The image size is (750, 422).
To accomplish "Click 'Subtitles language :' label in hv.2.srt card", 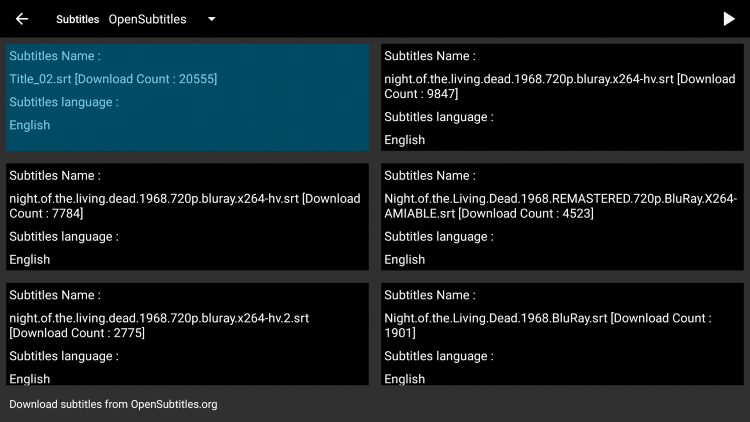I will point(64,356).
